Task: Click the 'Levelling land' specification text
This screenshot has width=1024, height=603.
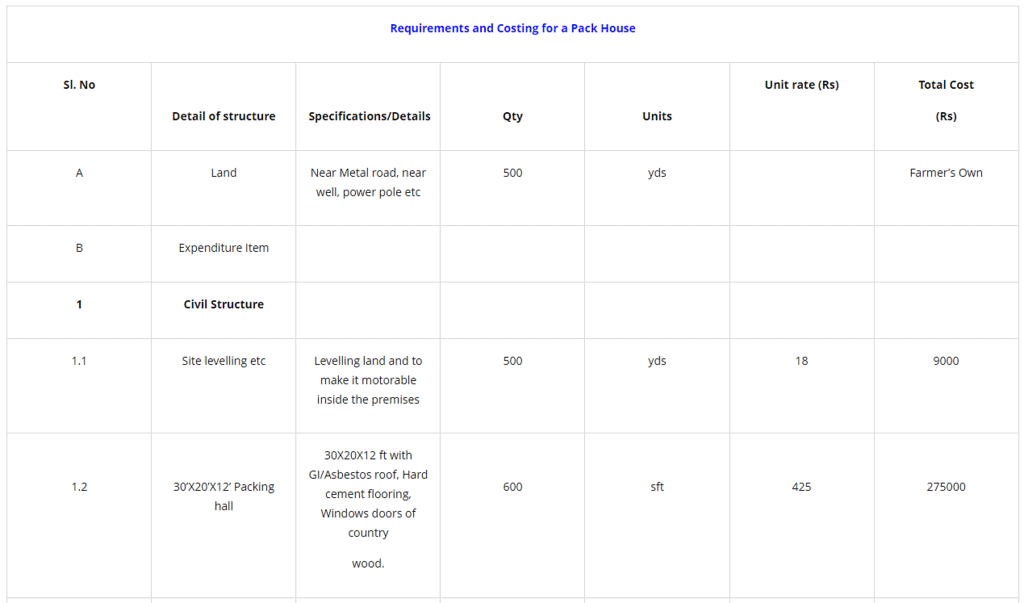Action: tap(368, 380)
